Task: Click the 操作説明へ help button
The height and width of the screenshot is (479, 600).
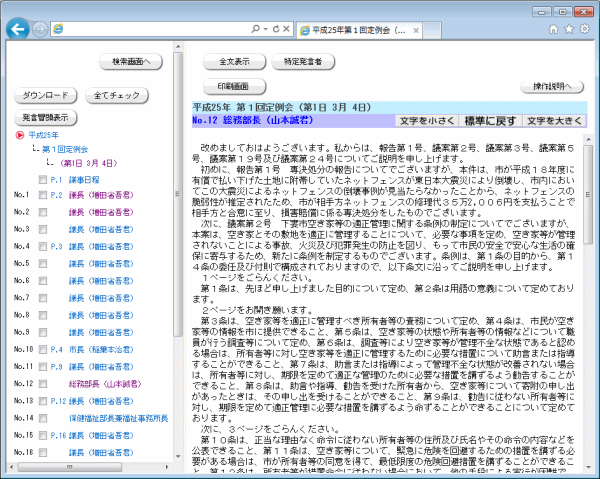Action: coord(552,87)
